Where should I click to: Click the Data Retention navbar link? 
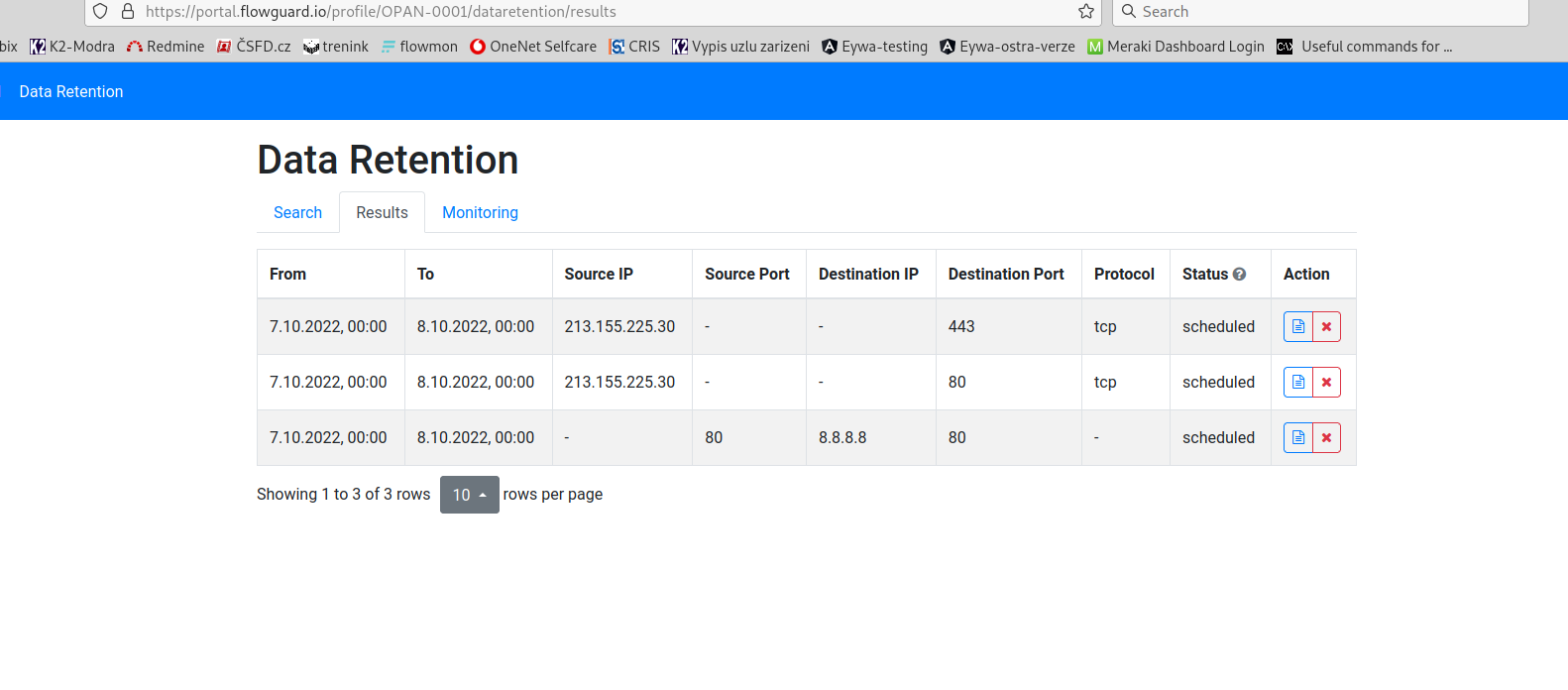[x=71, y=91]
